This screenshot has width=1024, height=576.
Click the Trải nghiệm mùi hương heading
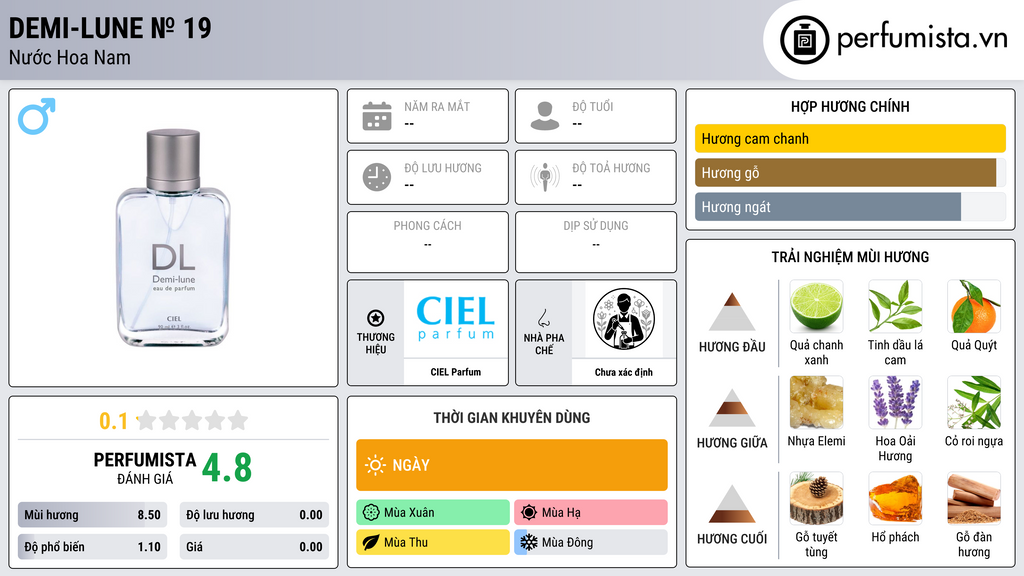point(850,257)
